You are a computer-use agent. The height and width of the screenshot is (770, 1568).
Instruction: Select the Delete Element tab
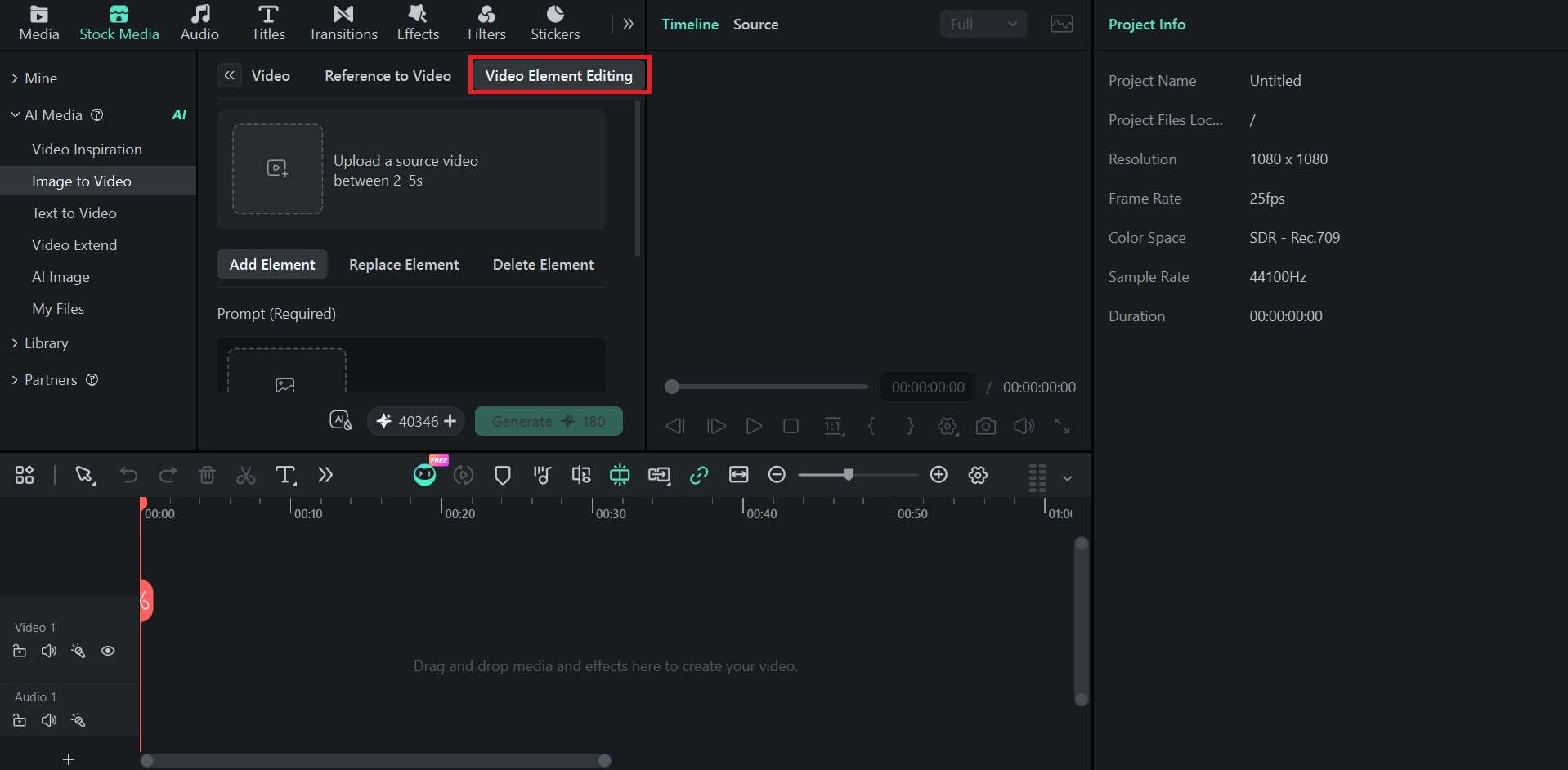click(x=543, y=265)
